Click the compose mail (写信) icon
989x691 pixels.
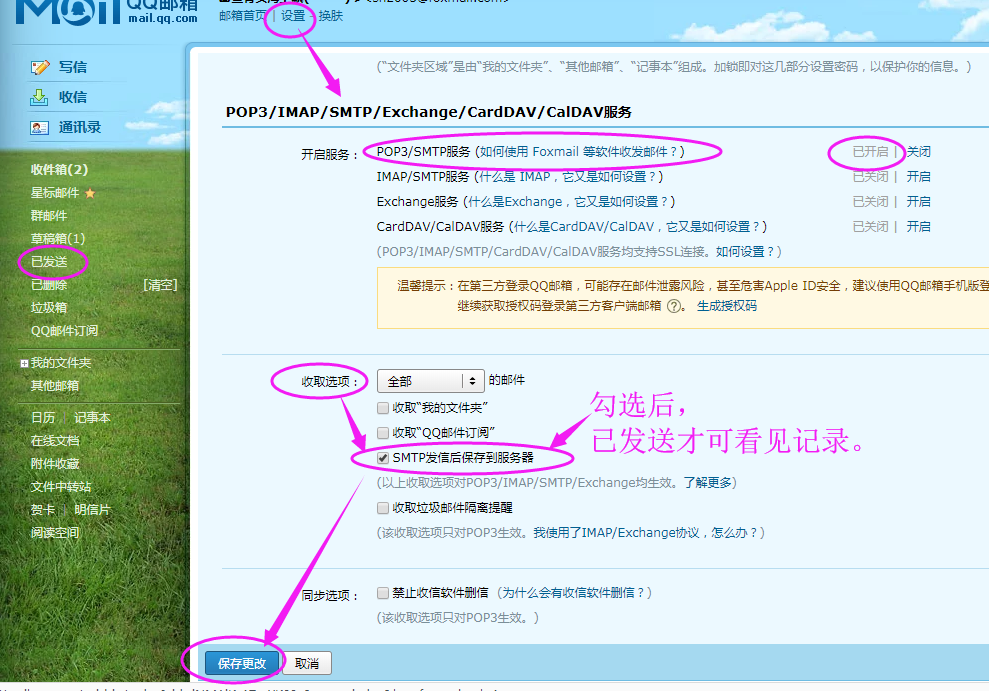[40, 67]
